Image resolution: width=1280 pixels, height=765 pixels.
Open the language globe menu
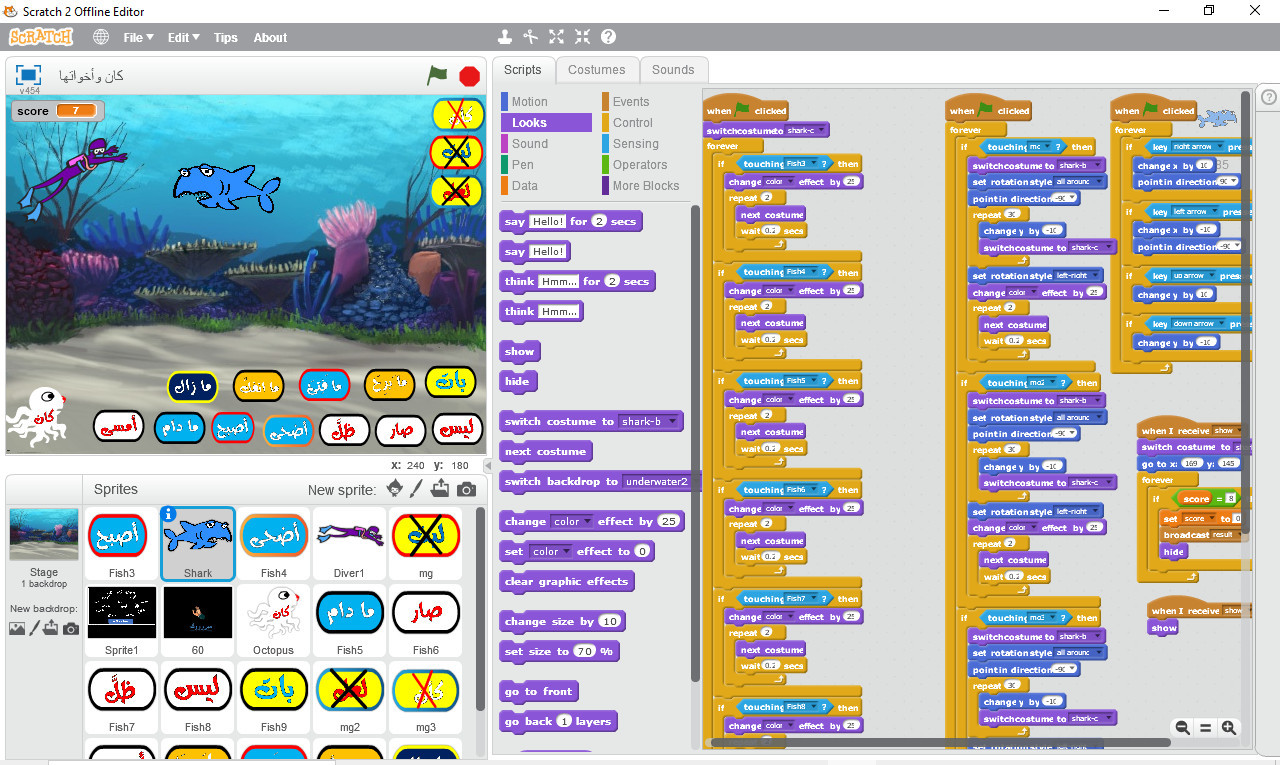tap(101, 37)
